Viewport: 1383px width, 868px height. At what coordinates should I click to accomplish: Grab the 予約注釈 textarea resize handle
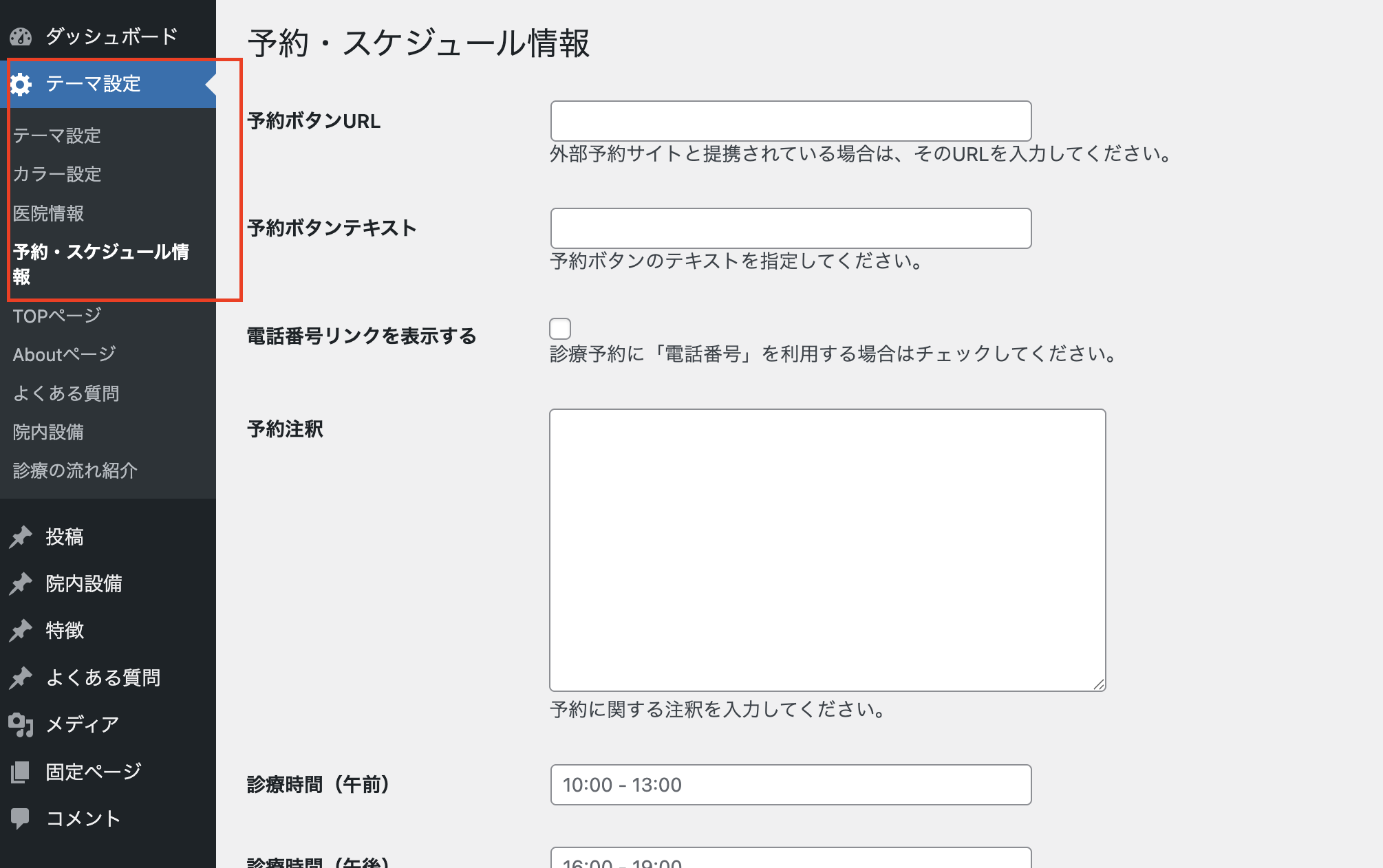coord(1099,684)
